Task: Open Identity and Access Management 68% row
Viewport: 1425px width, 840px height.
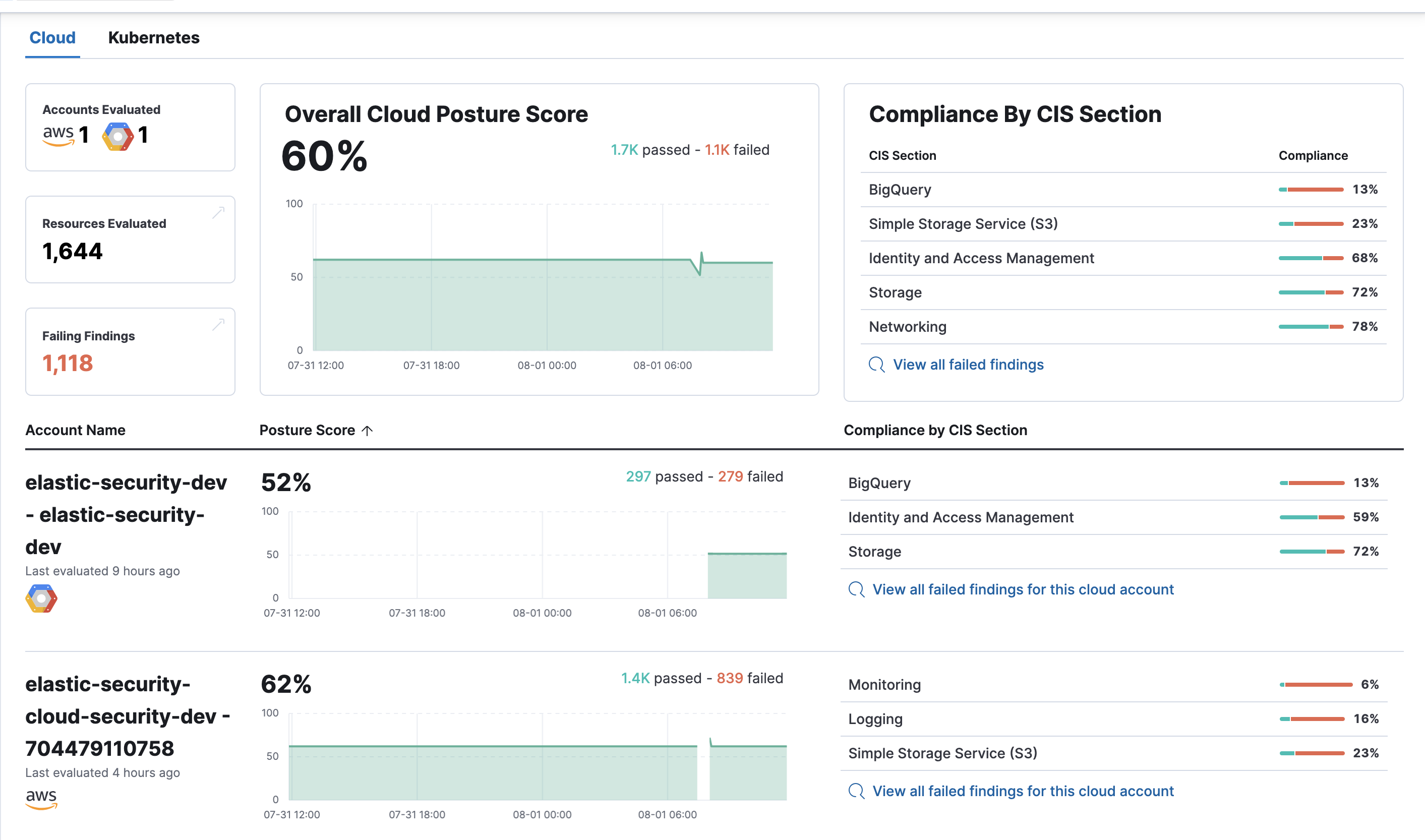Action: (x=1123, y=258)
